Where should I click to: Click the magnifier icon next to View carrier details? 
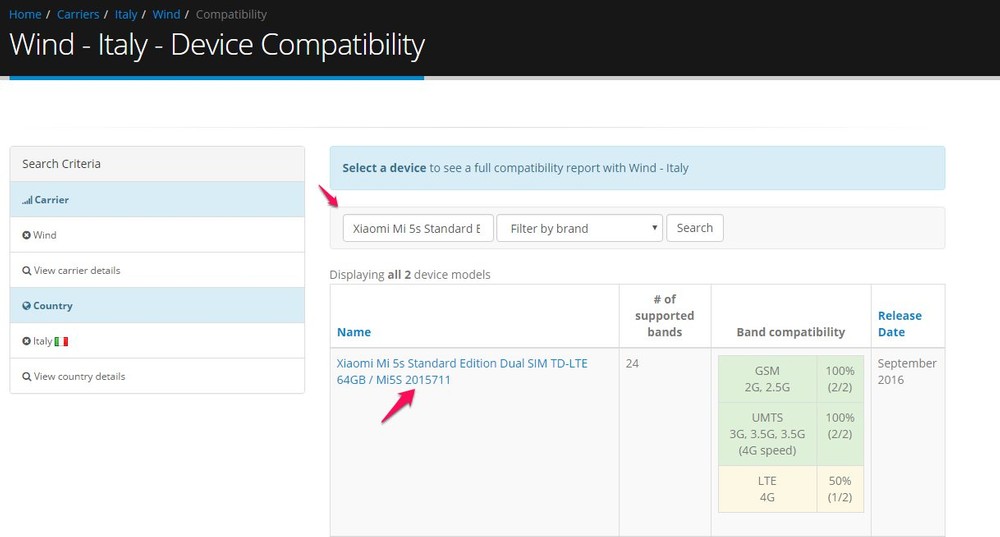pyautogui.click(x=27, y=271)
